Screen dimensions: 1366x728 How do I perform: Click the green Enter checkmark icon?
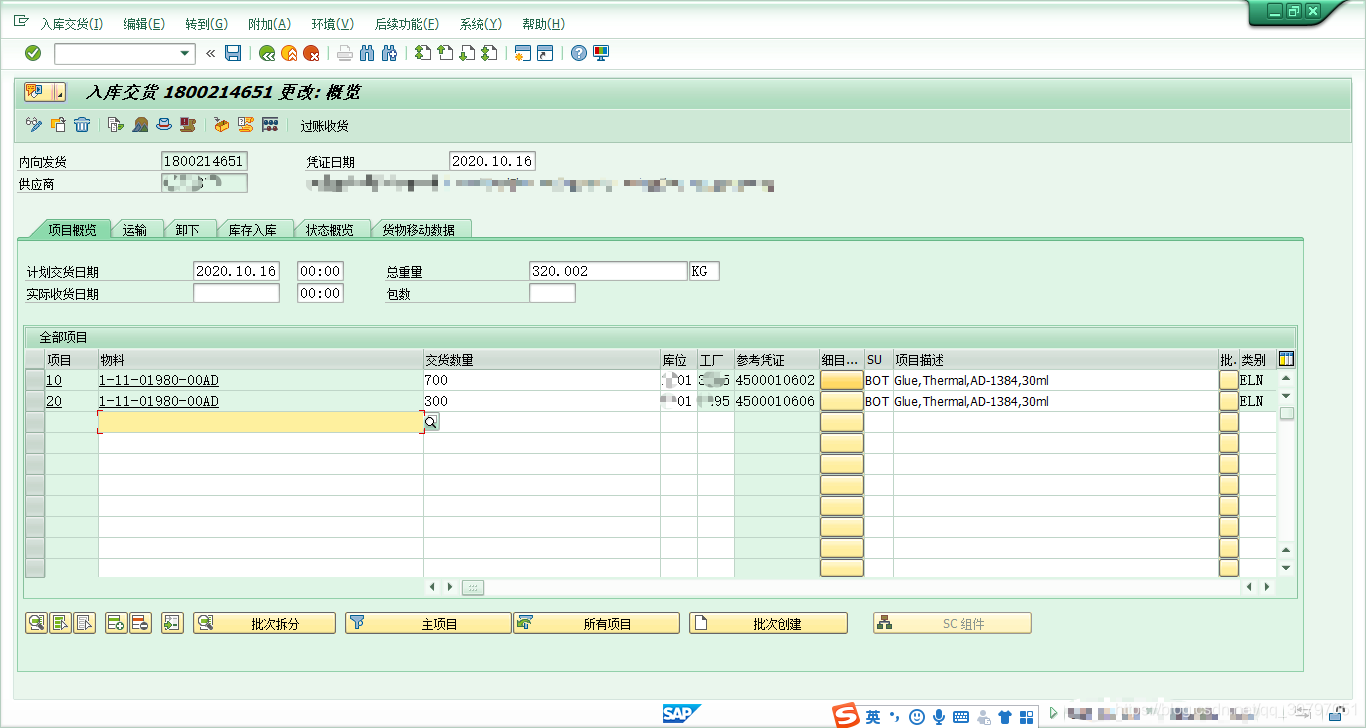[x=33, y=53]
